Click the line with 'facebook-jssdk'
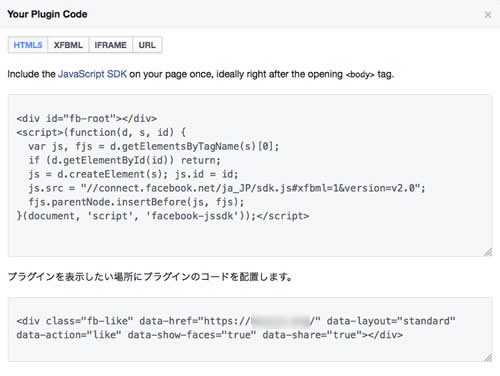Viewport: 500px width, 376px height. click(x=163, y=216)
